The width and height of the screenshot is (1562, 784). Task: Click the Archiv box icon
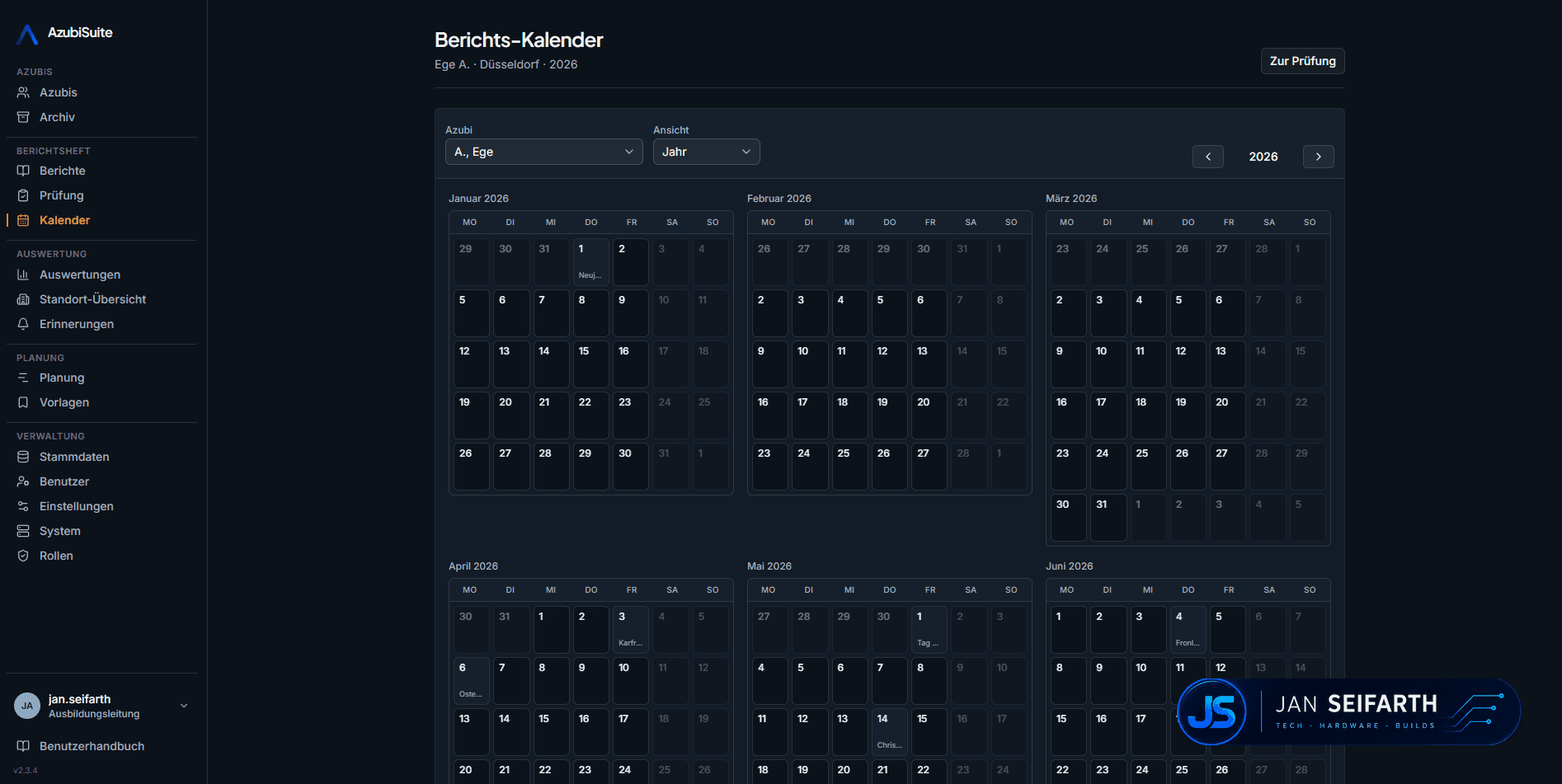click(x=23, y=117)
